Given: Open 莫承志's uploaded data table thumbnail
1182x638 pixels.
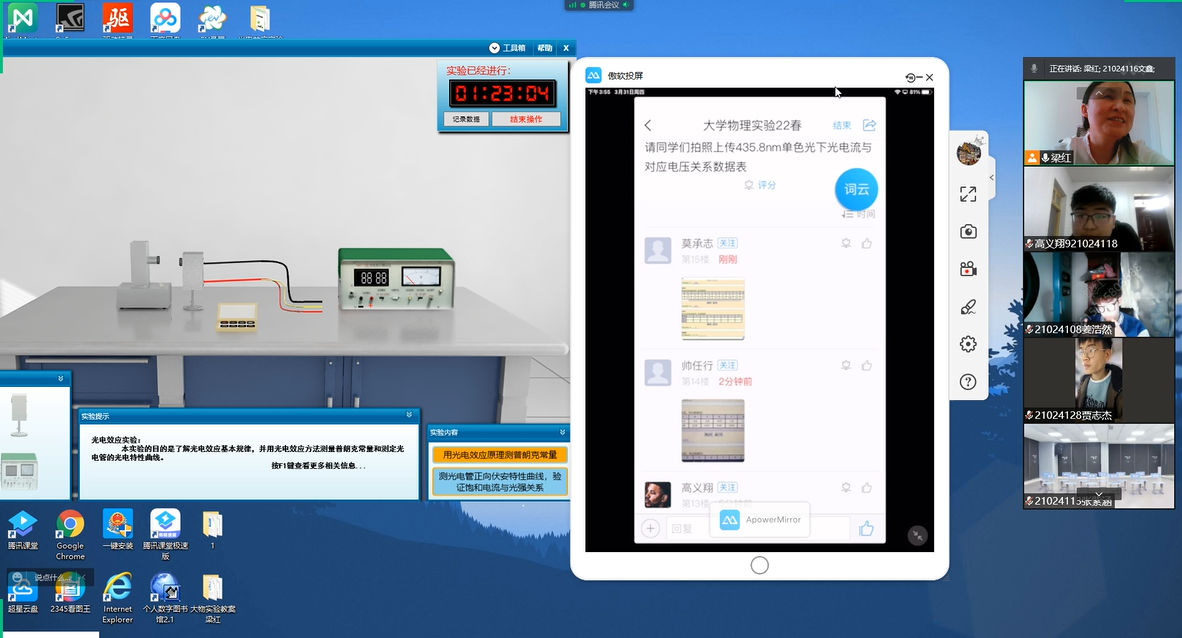Looking at the screenshot, I should (712, 308).
